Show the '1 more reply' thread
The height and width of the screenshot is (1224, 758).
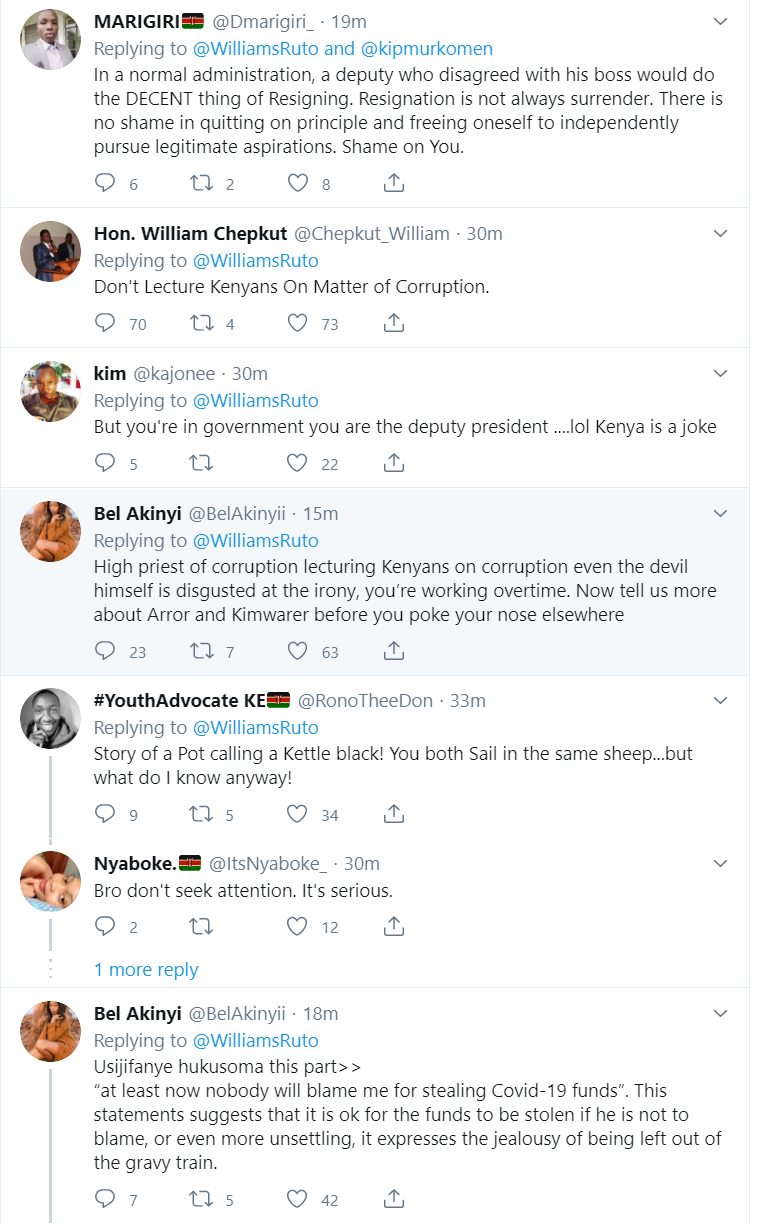coord(146,969)
